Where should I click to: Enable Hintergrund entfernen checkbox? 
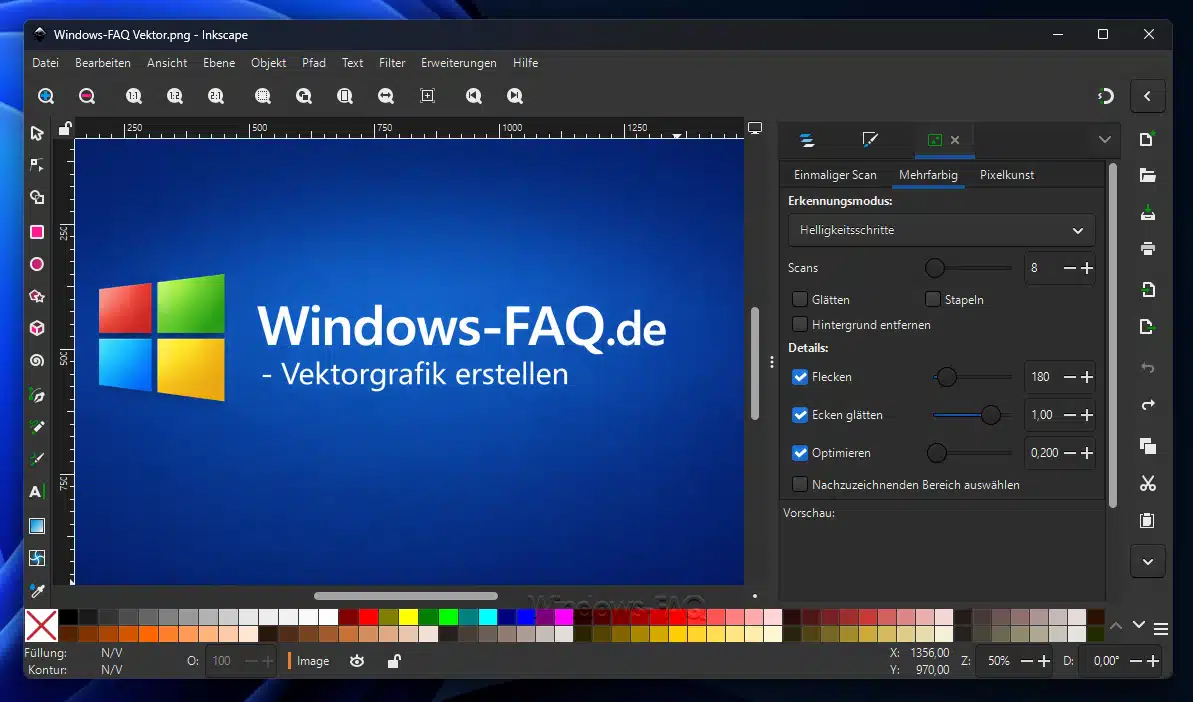pos(800,324)
